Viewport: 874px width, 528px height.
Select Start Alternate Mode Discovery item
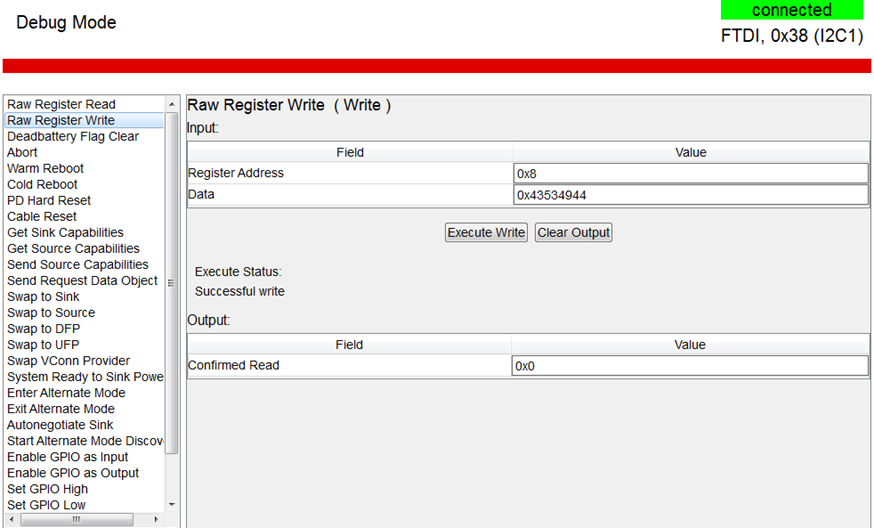(84, 441)
